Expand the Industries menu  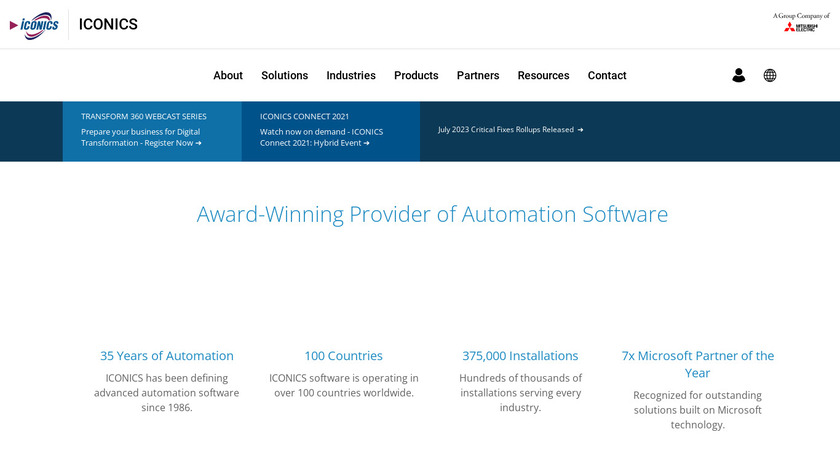(x=351, y=75)
